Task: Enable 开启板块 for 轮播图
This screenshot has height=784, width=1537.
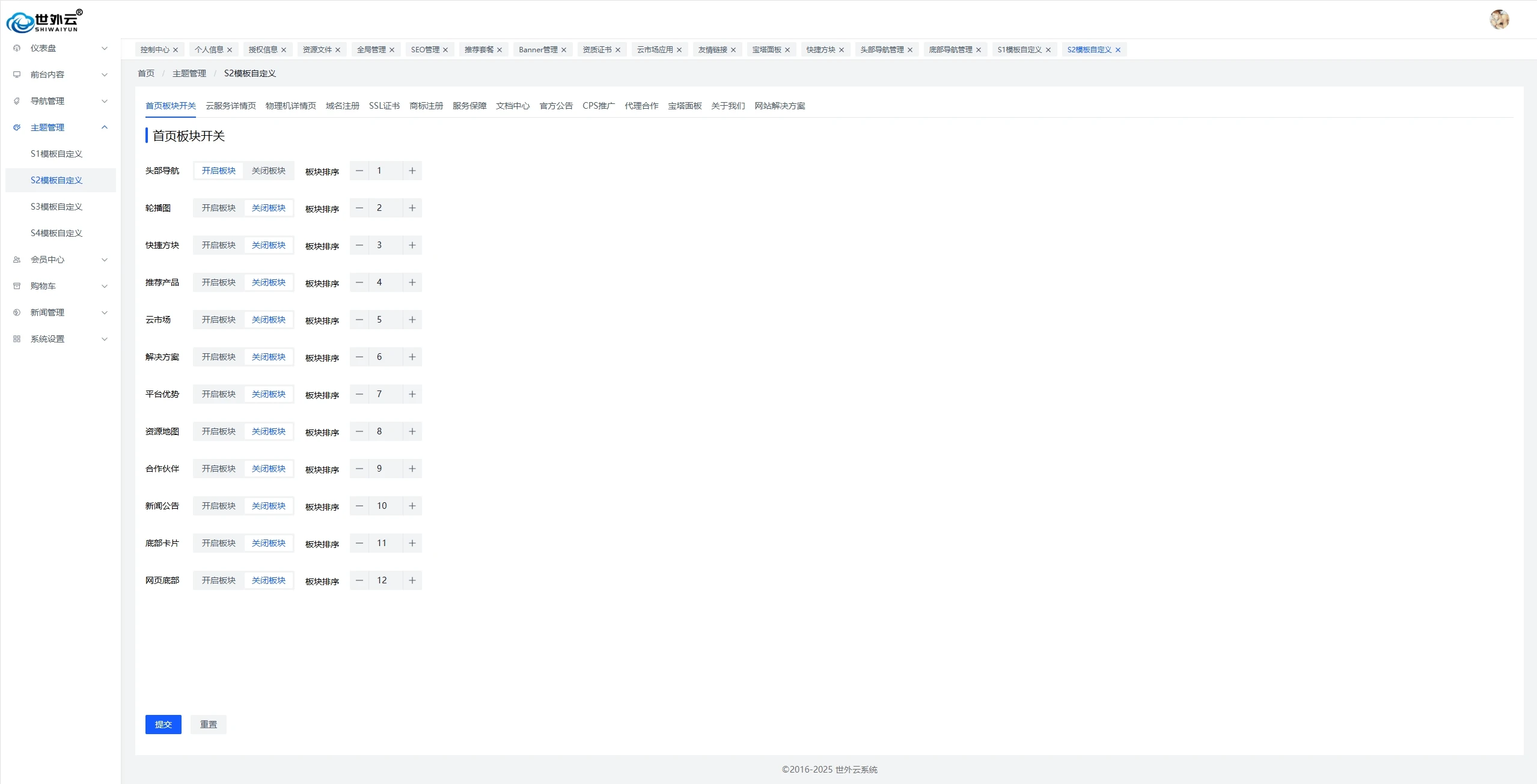Action: [219, 208]
